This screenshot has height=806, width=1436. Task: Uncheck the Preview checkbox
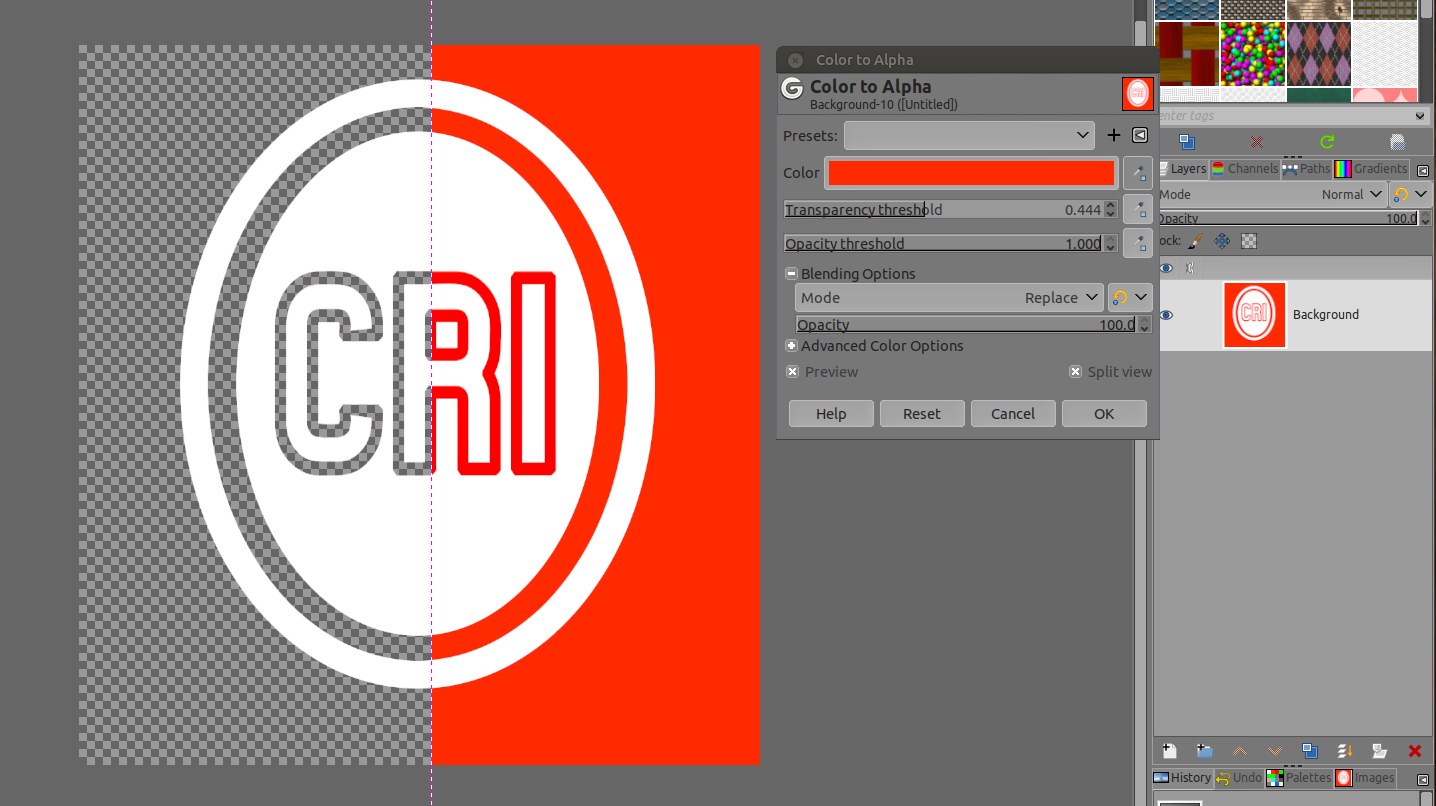click(792, 372)
